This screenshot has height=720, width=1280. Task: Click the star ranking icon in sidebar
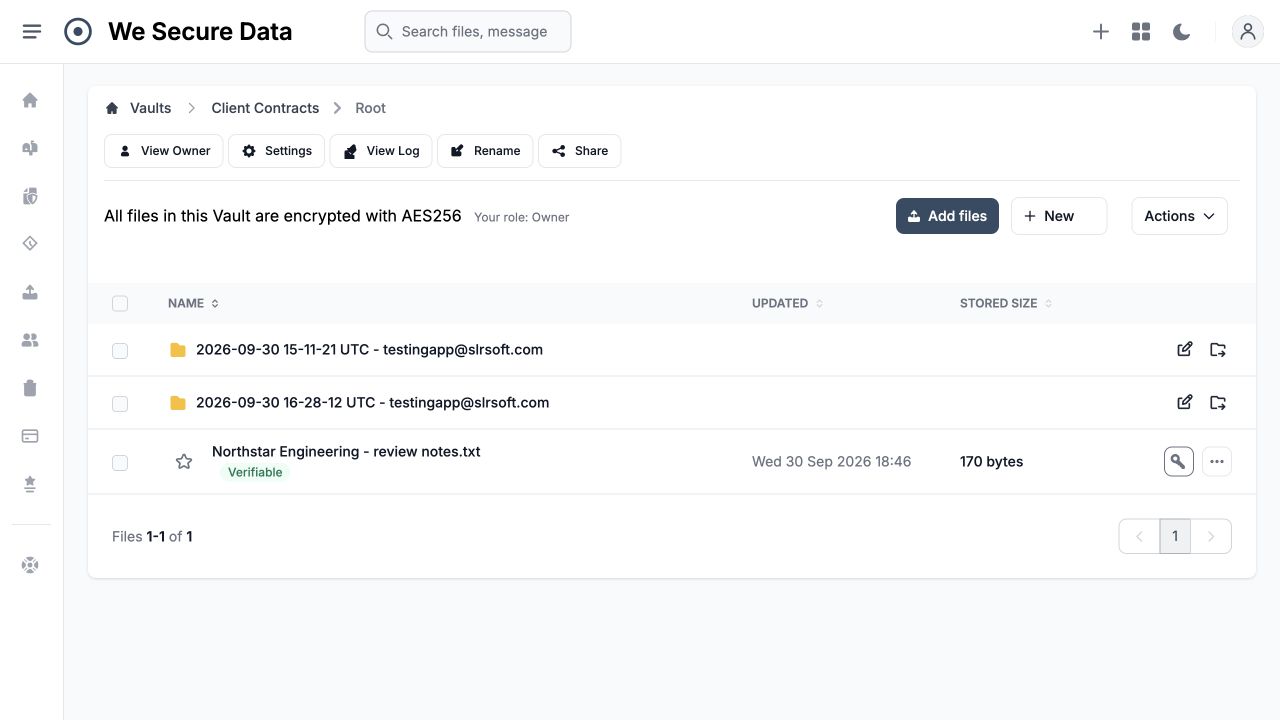coord(30,484)
